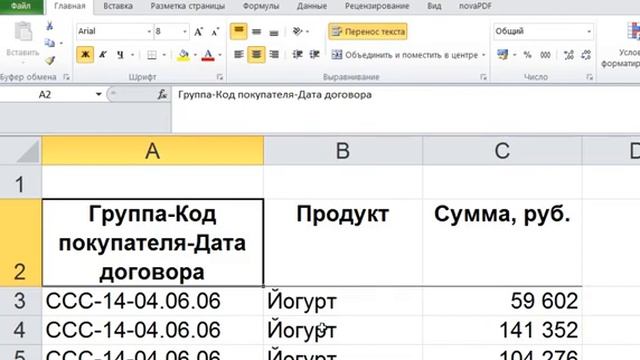Switch to the novaPDF tab
Image resolution: width=640 pixels, height=360 pixels.
[x=475, y=6]
